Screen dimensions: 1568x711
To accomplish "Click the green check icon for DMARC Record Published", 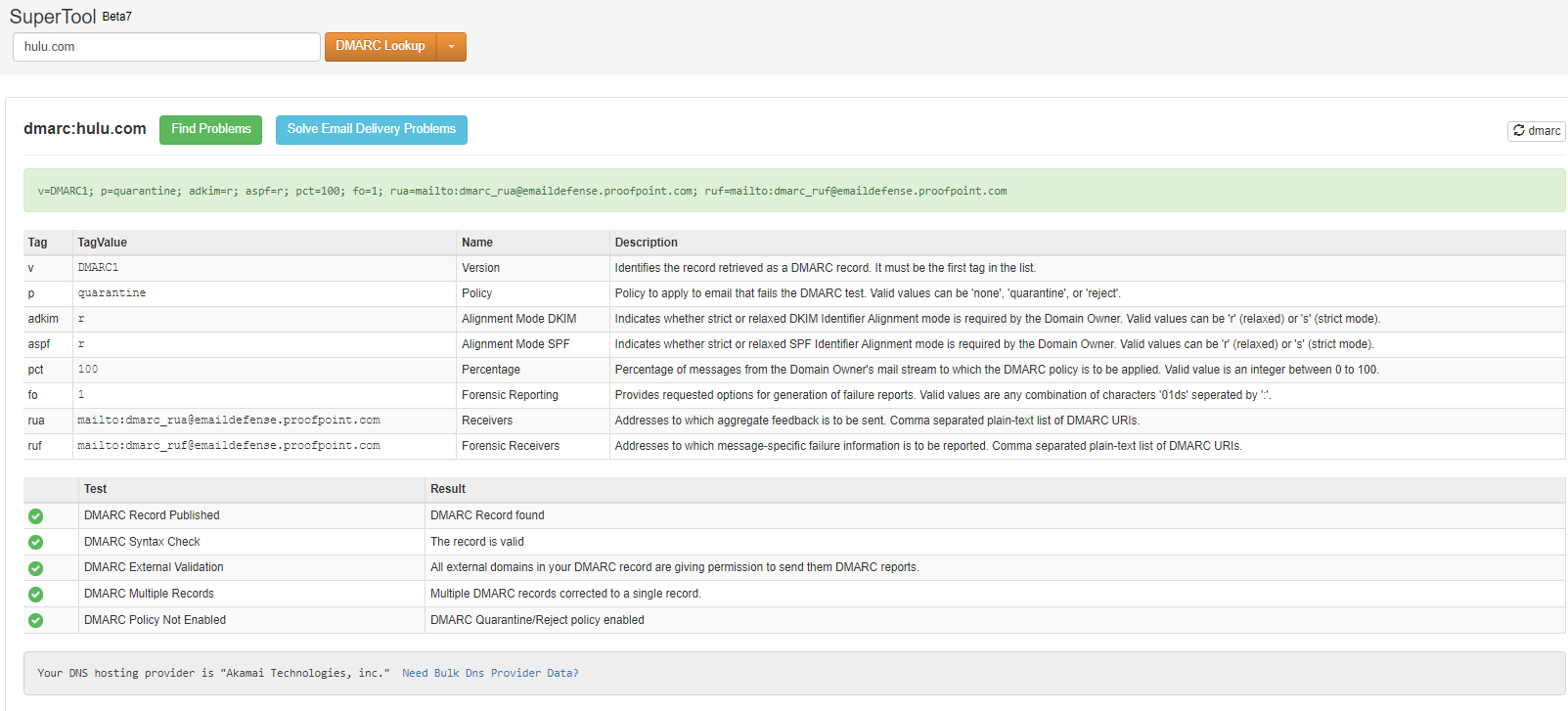I will pos(36,516).
